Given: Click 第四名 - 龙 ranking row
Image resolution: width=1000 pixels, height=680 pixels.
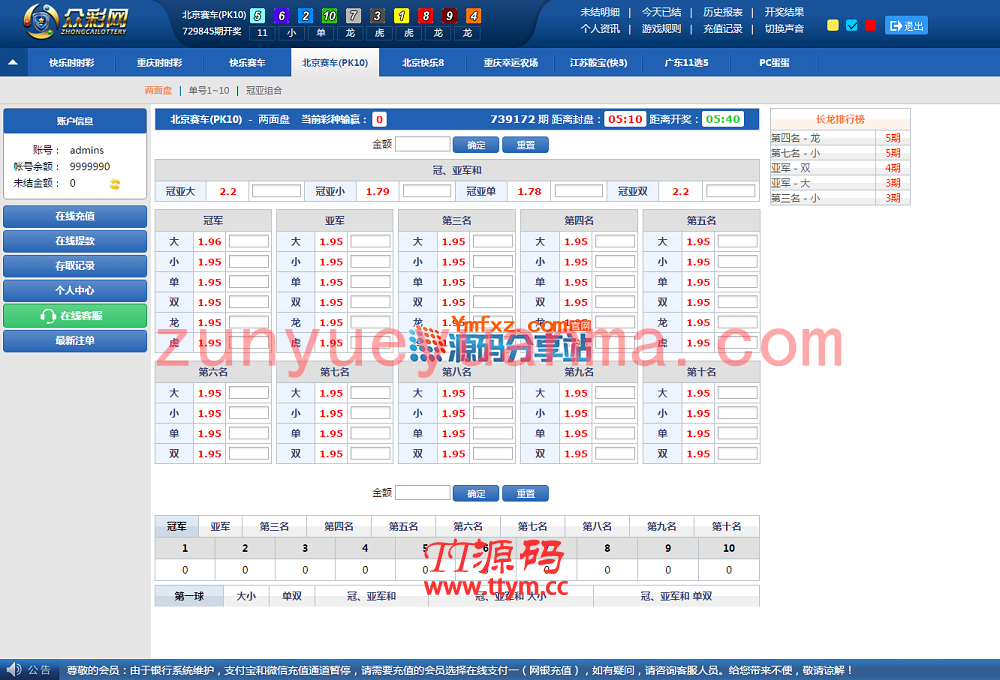Looking at the screenshot, I should (x=840, y=138).
